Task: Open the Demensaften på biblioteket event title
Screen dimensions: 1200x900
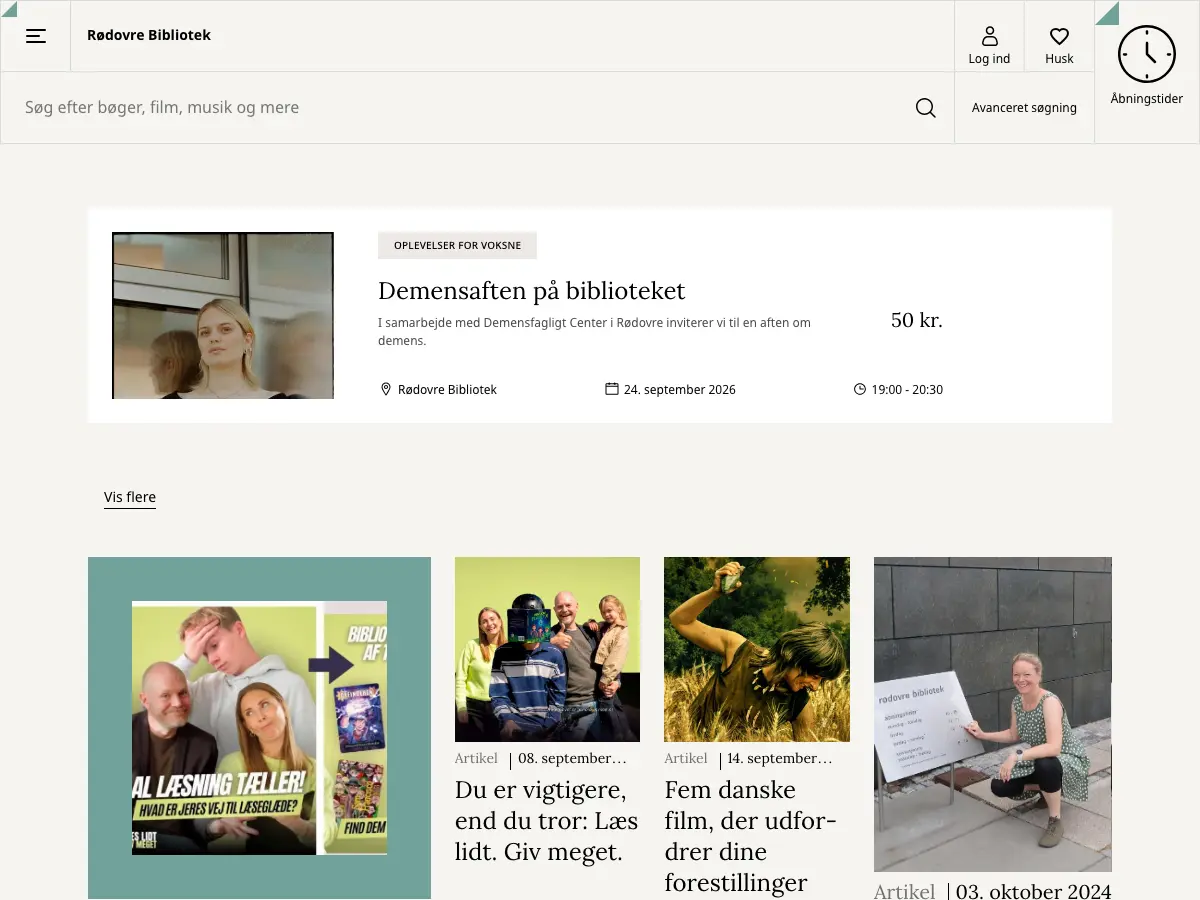Action: click(532, 291)
